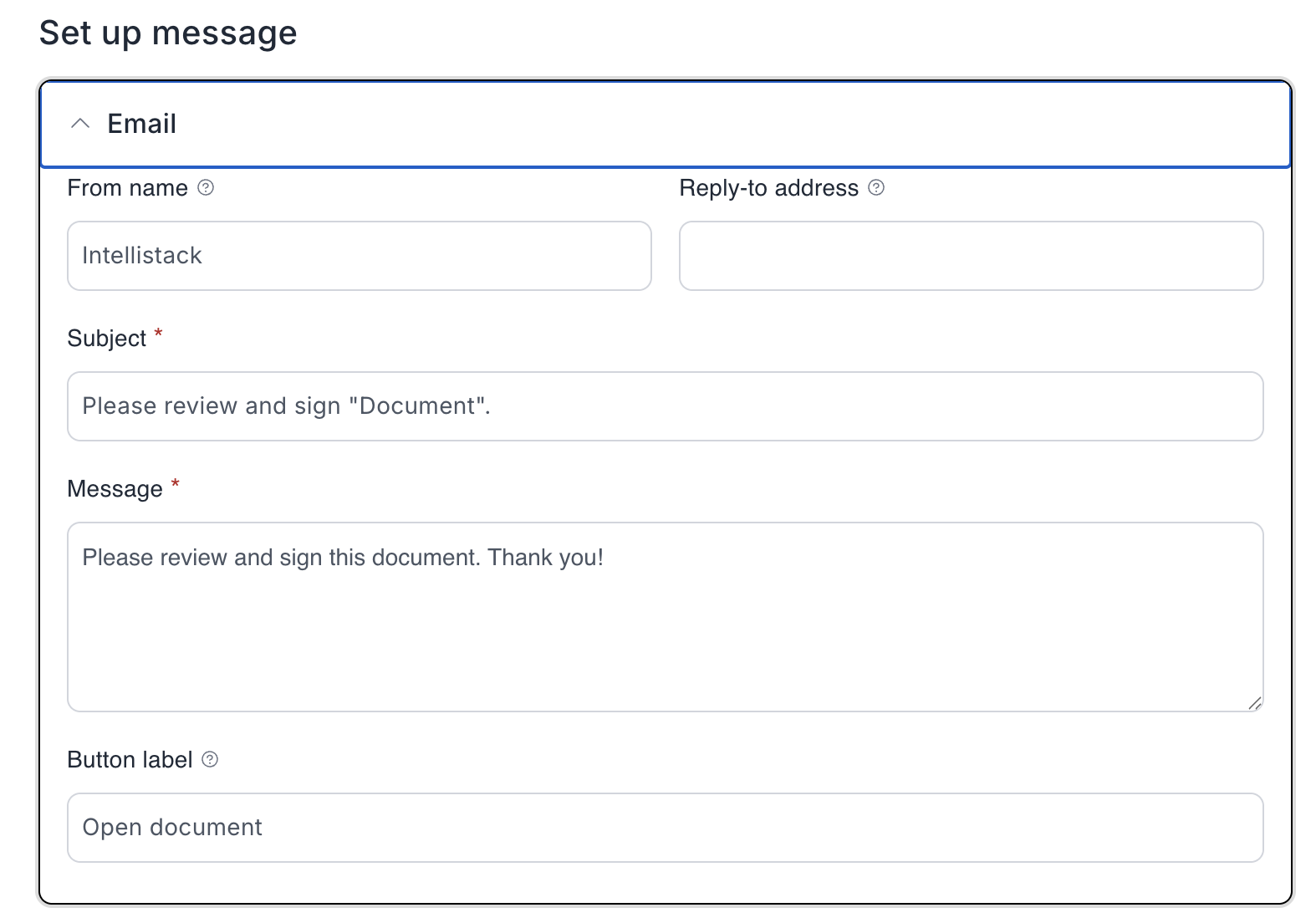This screenshot has height=923, width=1316.
Task: Click the Message label text
Action: (115, 489)
